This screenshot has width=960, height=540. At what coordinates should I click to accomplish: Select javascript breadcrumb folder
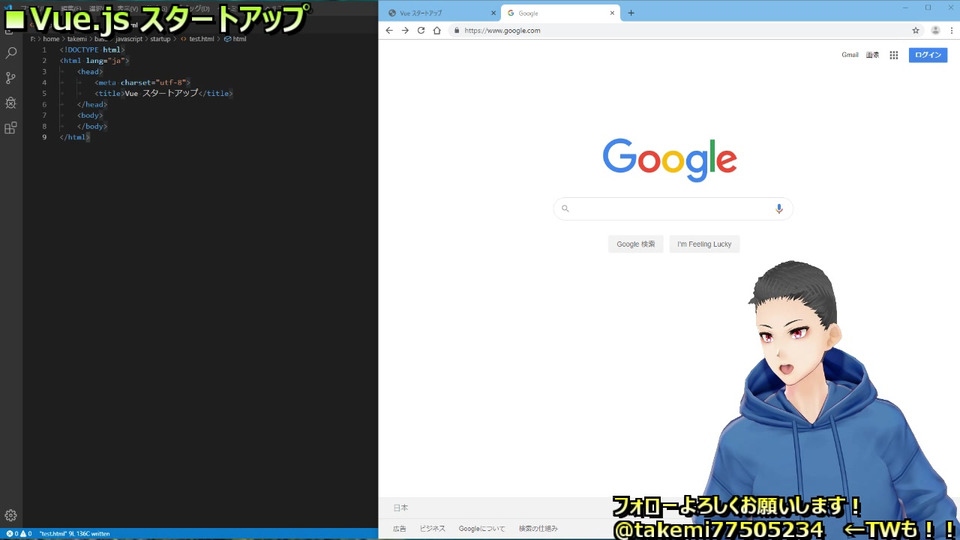coord(129,39)
